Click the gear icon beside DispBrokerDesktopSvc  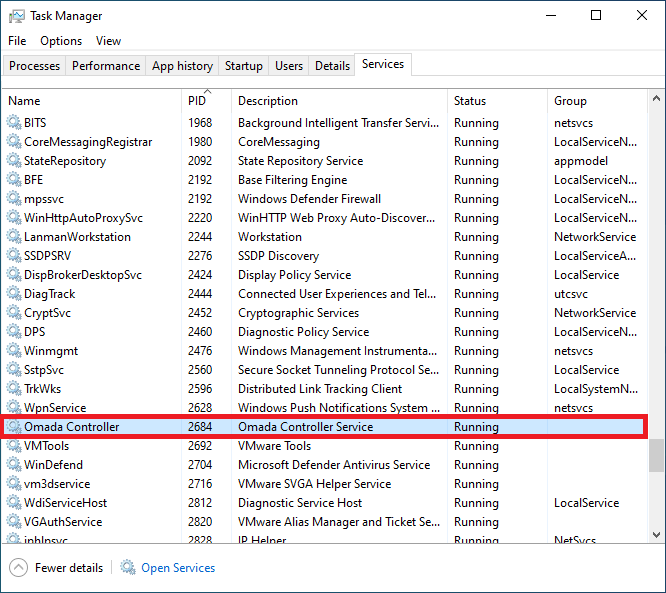tap(14, 275)
